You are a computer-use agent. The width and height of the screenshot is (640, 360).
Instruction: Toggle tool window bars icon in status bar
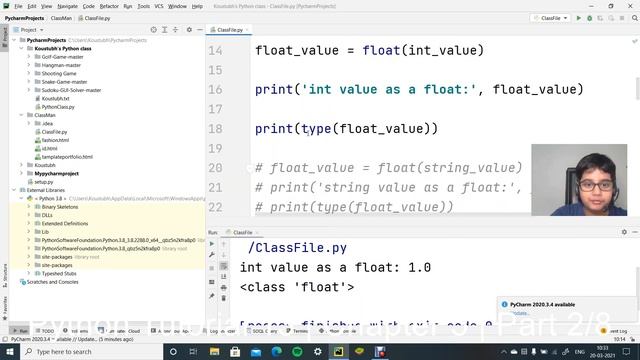[x=5, y=339]
